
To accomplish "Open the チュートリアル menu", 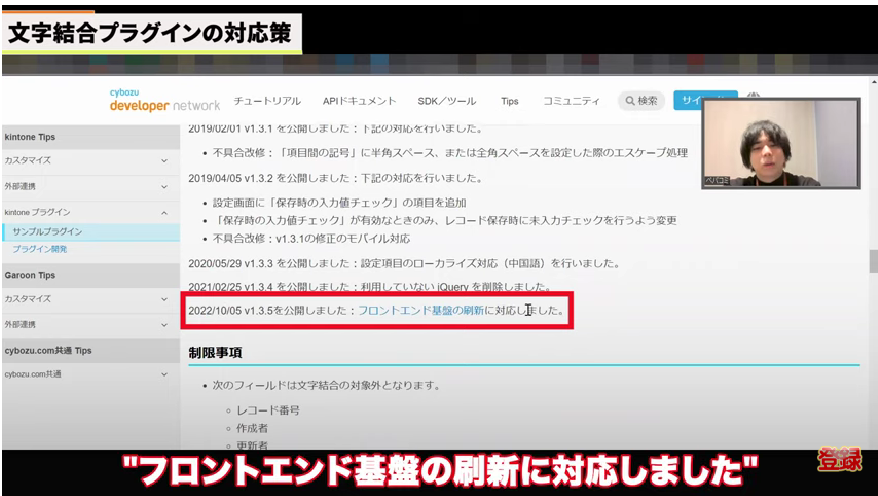I will click(x=267, y=101).
